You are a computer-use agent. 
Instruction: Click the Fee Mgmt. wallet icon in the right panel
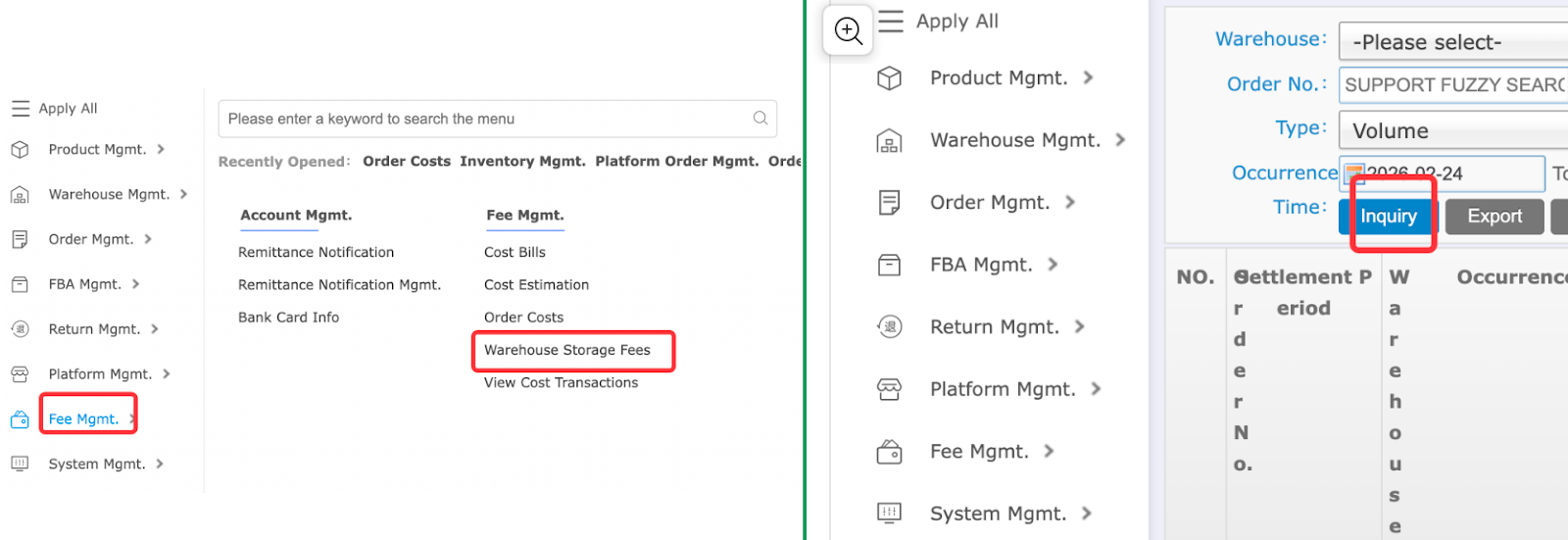(889, 452)
